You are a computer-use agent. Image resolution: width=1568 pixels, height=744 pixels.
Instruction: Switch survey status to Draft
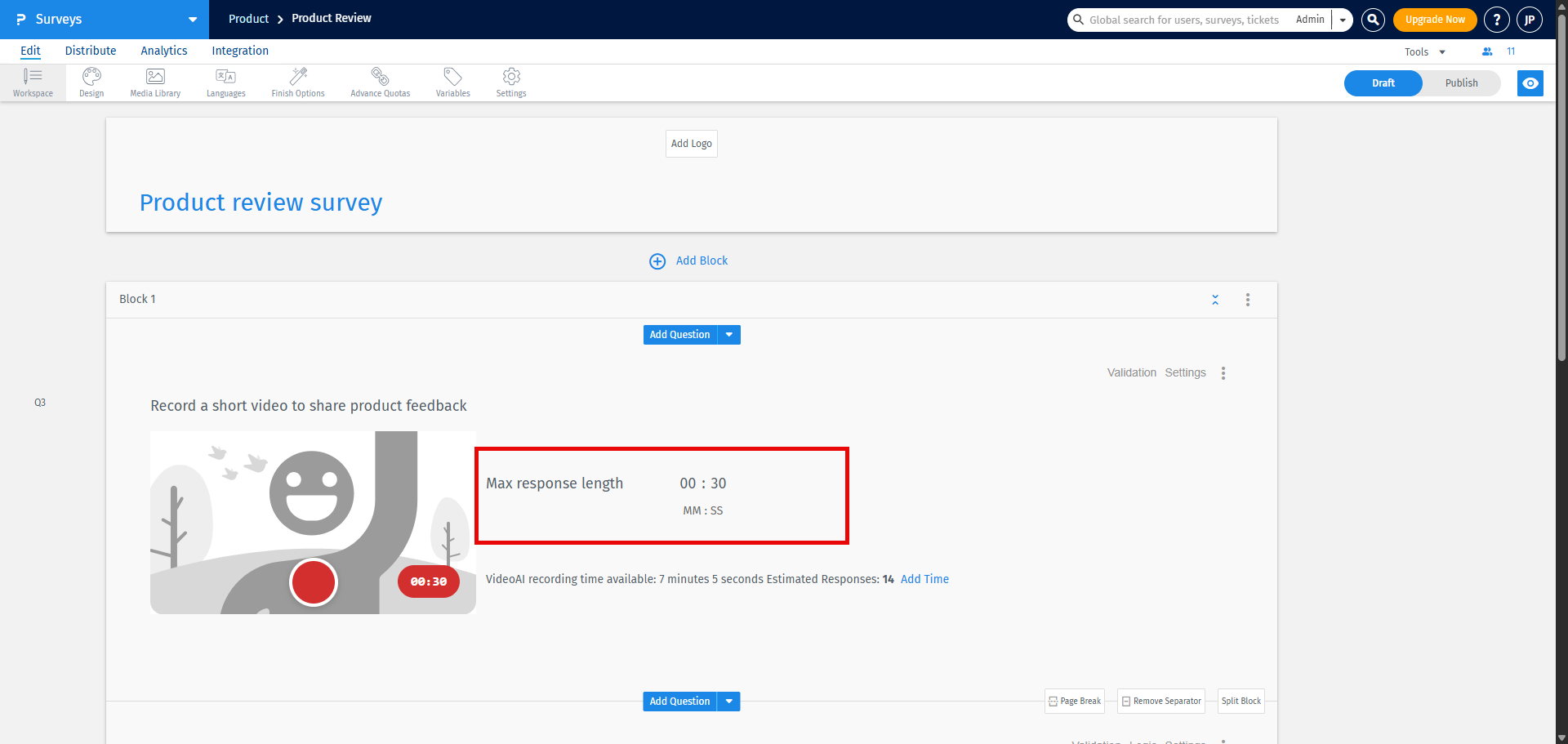click(1383, 83)
